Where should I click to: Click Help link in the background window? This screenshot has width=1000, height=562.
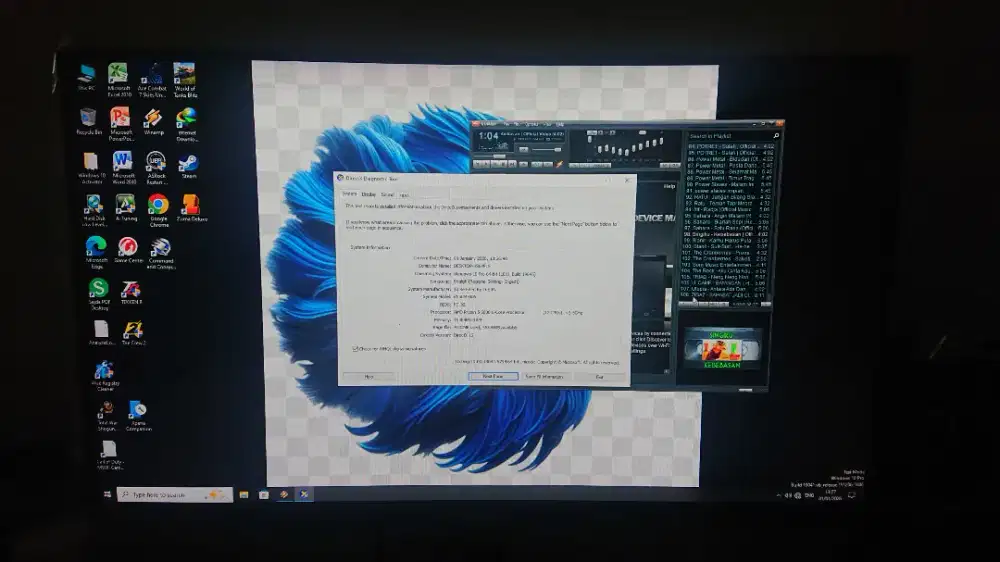[x=669, y=186]
